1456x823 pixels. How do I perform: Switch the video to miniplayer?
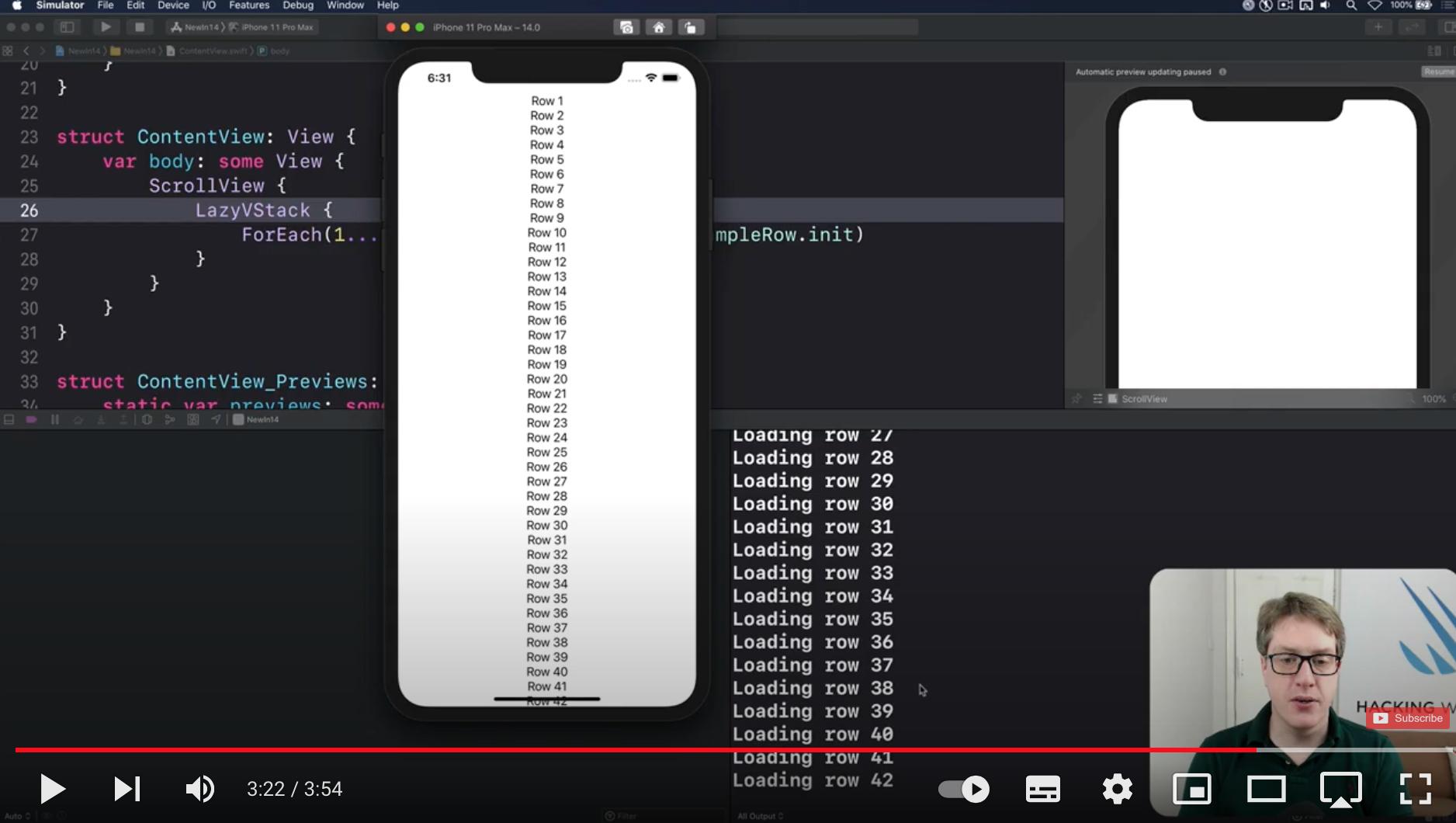click(1192, 790)
